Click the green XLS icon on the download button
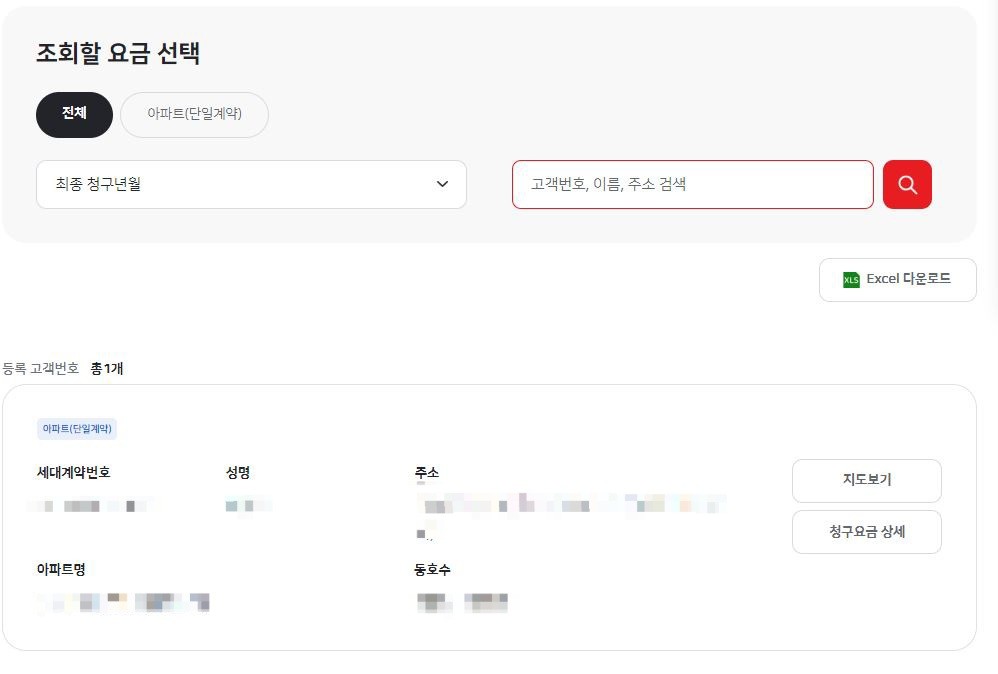Image resolution: width=998 pixels, height=674 pixels. click(851, 279)
